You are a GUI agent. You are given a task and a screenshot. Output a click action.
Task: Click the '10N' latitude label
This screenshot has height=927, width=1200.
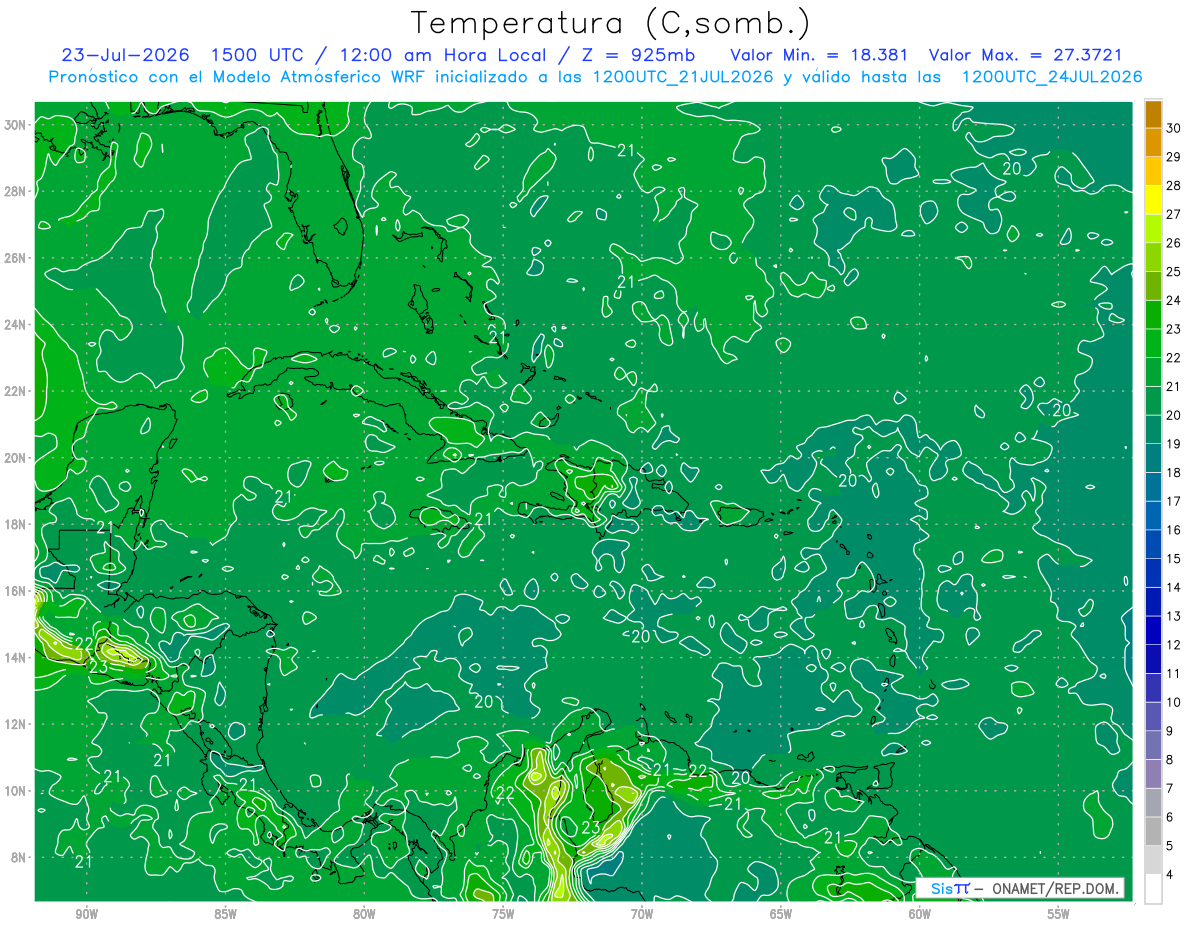click(x=15, y=791)
